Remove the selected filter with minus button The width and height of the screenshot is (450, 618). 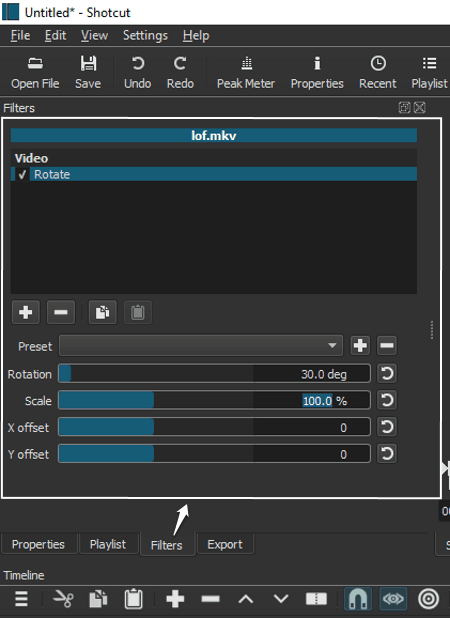click(x=61, y=313)
